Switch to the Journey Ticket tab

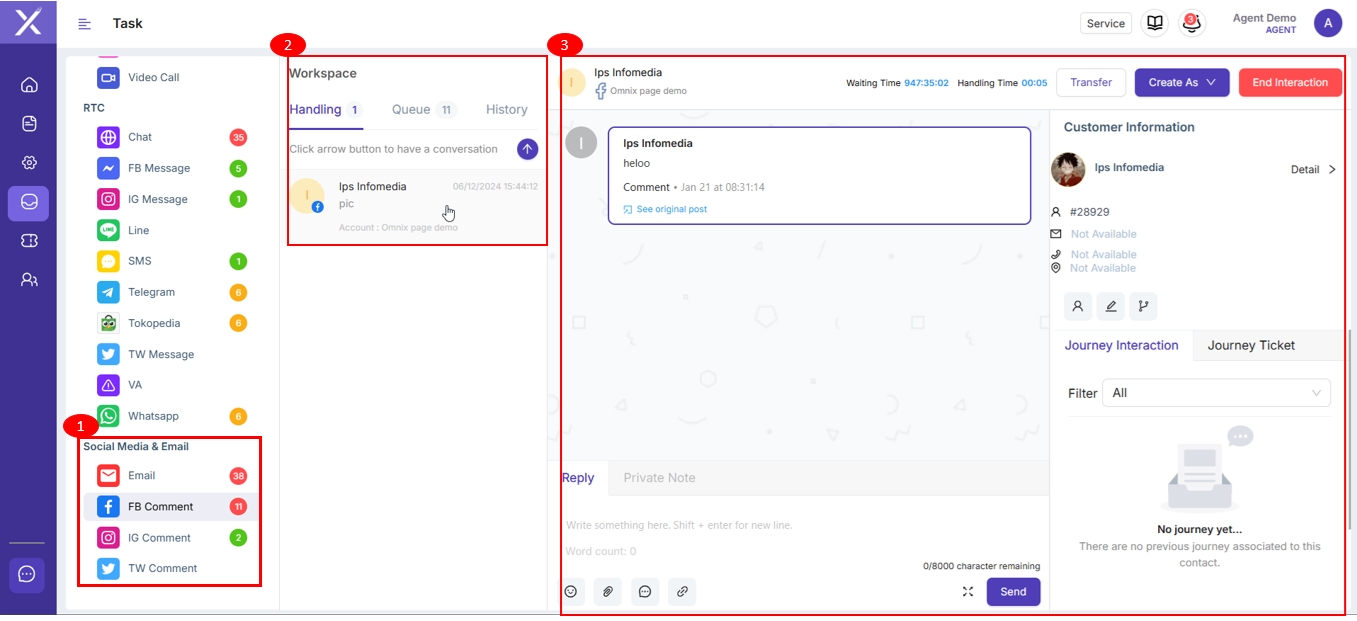1251,346
